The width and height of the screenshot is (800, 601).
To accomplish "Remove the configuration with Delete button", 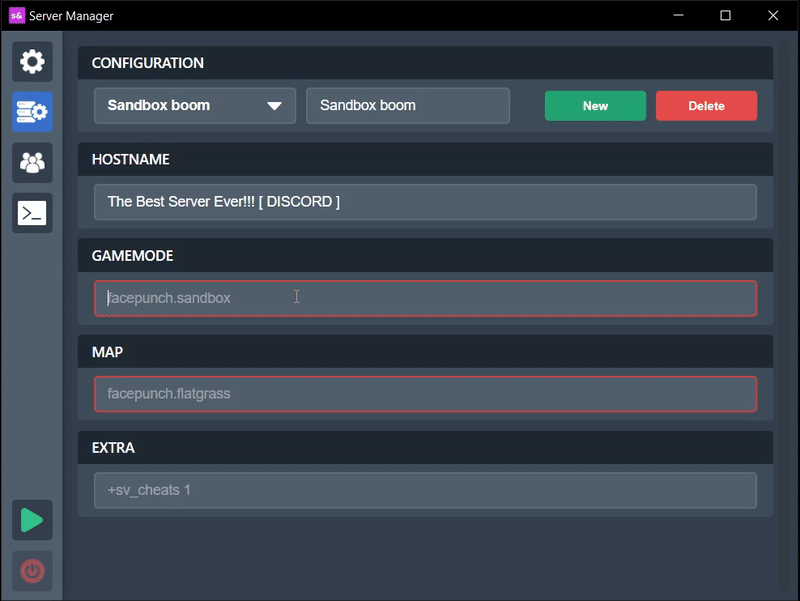I will pos(707,106).
